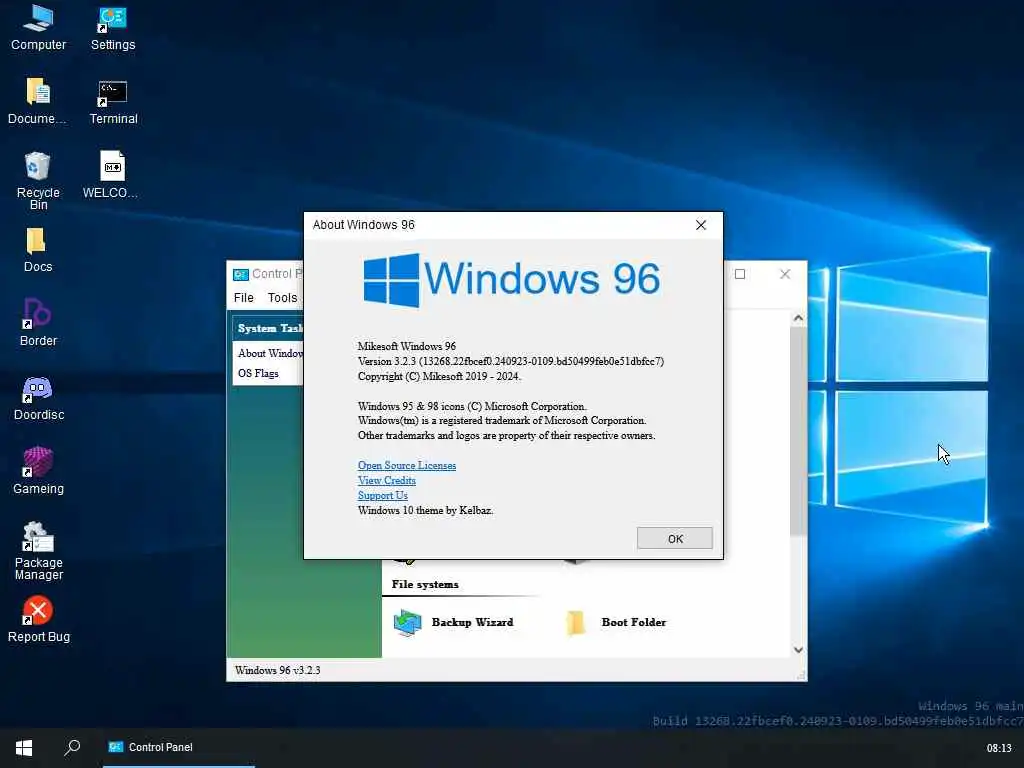Click the Control Panel vertical scrollbar thumb
1024x768 pixels.
click(798, 431)
